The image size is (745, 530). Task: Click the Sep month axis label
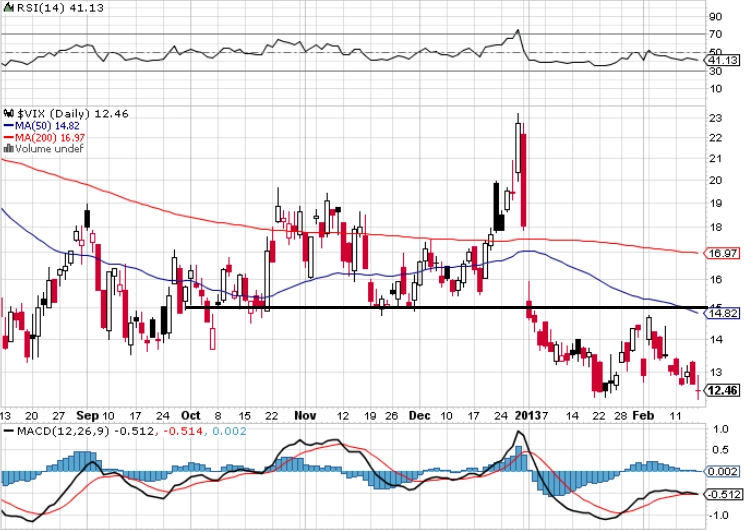click(87, 416)
